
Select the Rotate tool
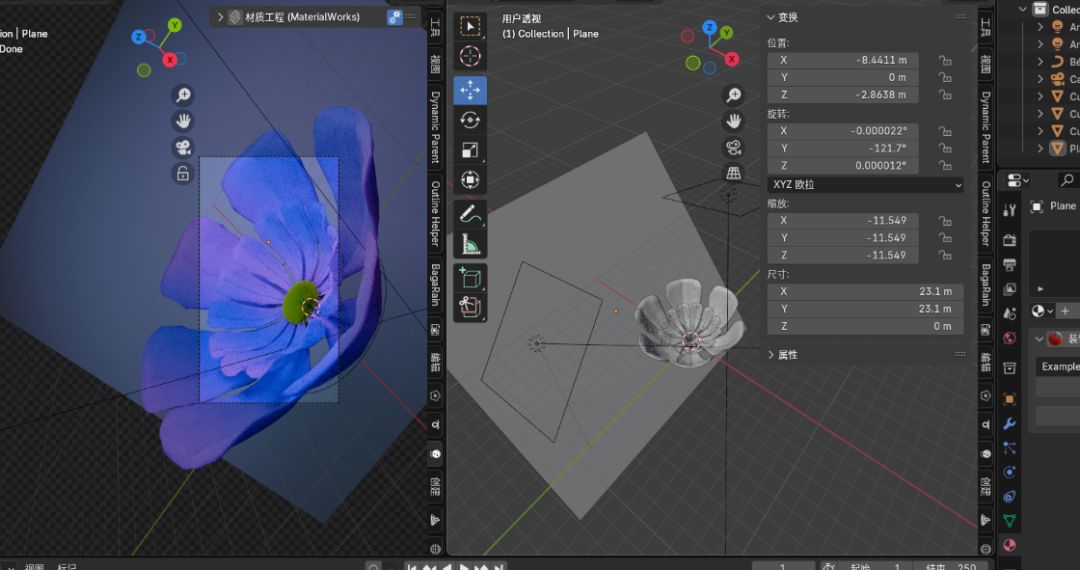[x=469, y=120]
